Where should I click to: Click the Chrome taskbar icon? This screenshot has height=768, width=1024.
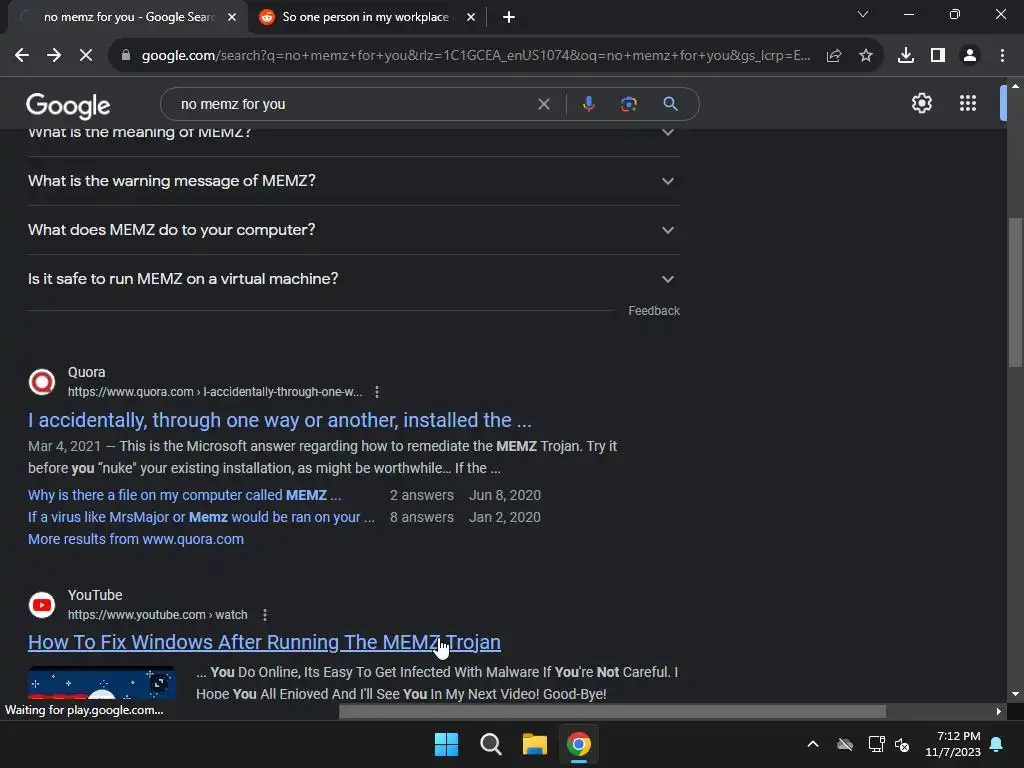[579, 744]
